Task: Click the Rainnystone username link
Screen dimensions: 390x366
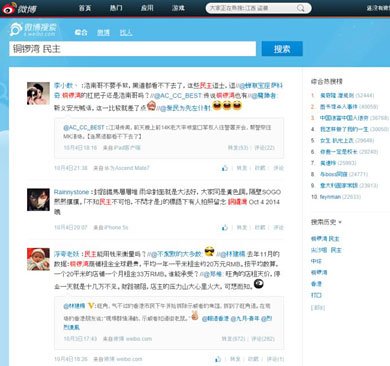Action: (x=71, y=192)
